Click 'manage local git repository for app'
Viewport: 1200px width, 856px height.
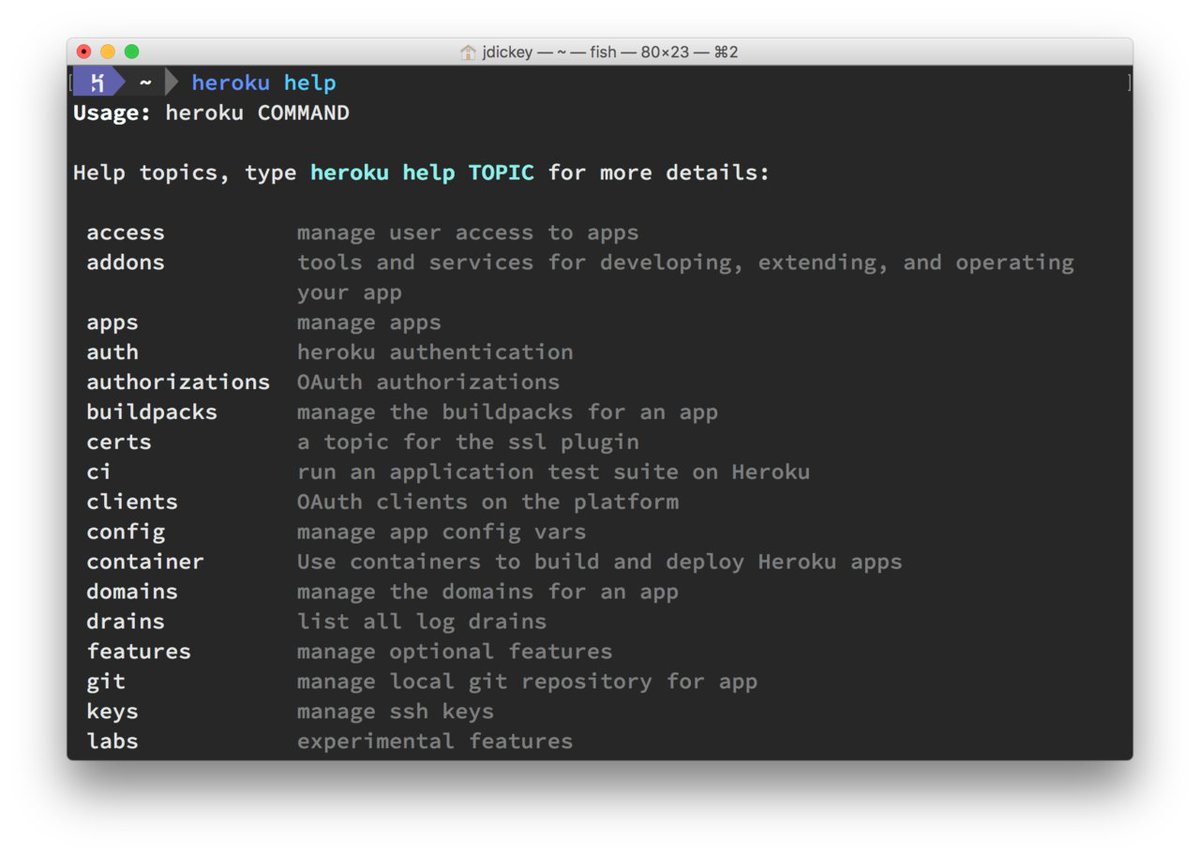click(528, 682)
